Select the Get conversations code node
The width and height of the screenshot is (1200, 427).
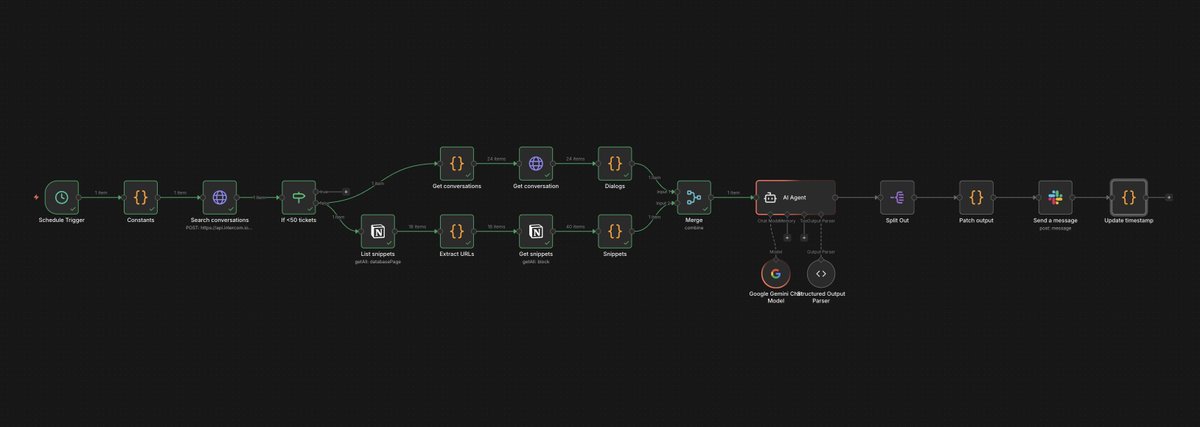(x=457, y=164)
